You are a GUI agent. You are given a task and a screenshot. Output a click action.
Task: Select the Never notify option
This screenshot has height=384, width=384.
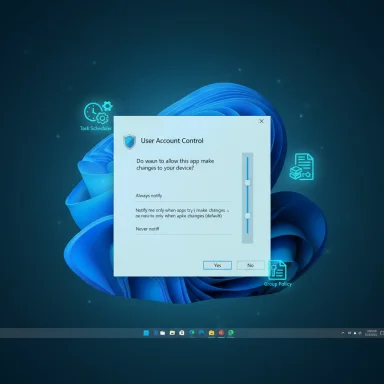pos(147,229)
